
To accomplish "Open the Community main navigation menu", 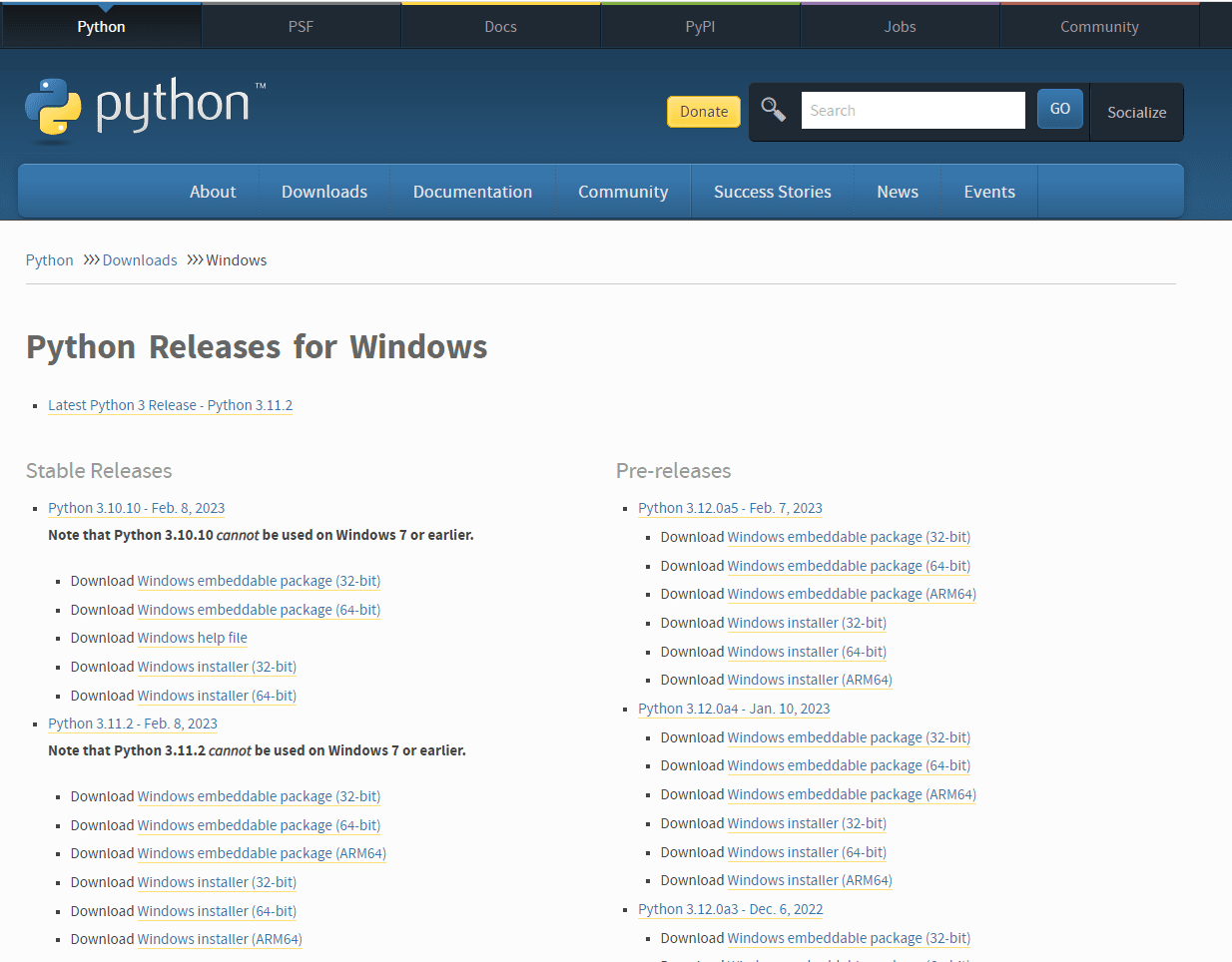I will pos(623,192).
